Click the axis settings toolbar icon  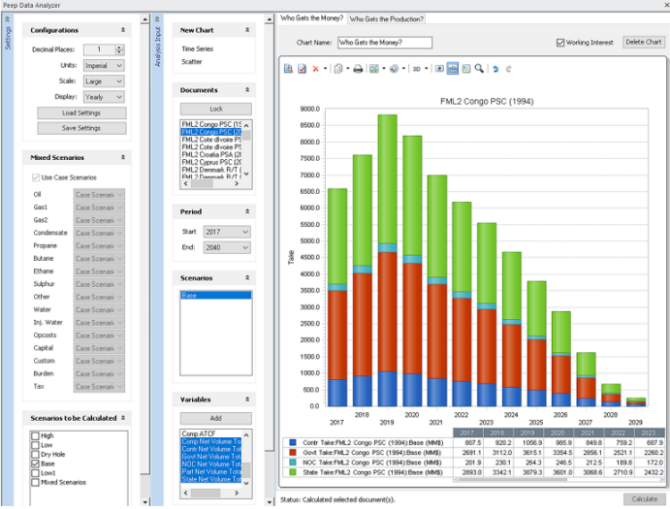[x=439, y=69]
